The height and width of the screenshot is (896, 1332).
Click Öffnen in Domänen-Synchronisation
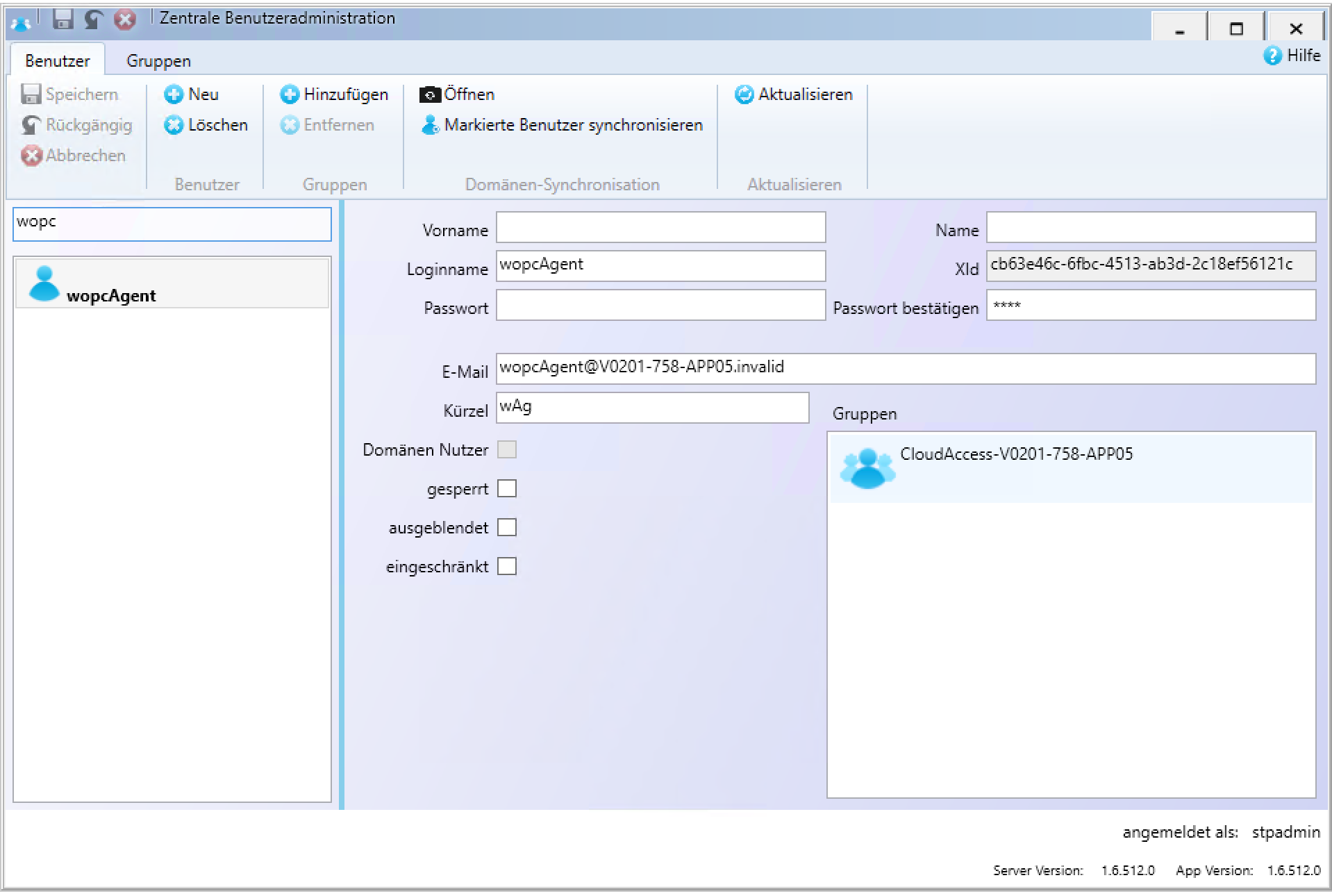click(457, 94)
